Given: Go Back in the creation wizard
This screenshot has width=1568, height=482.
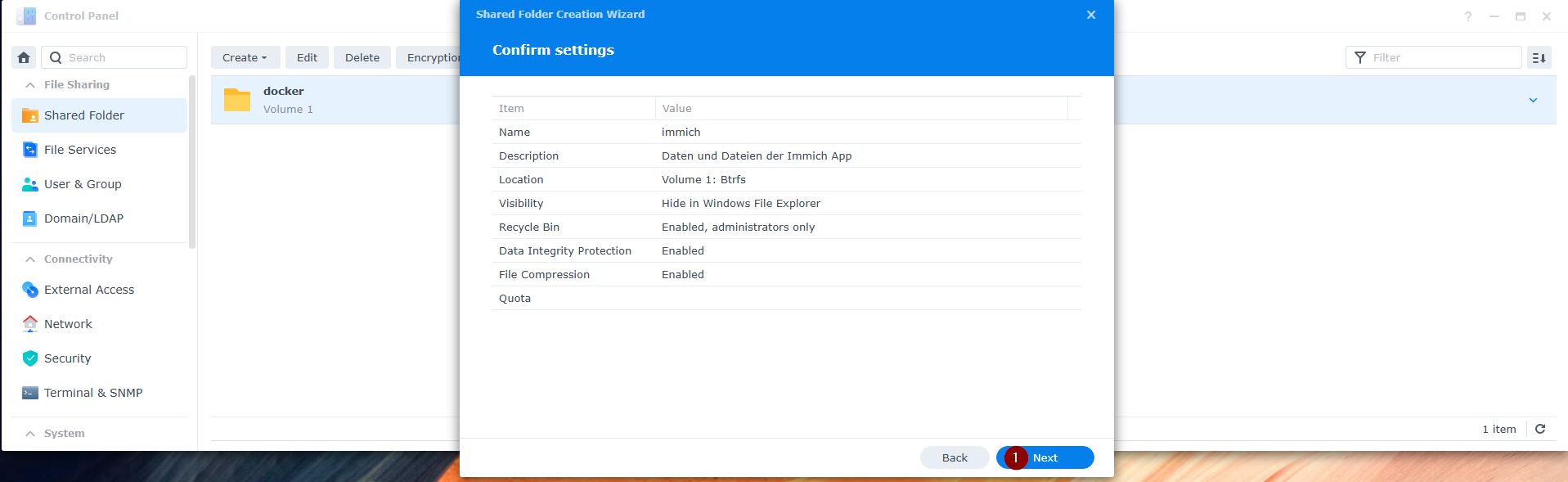Looking at the screenshot, I should 955,457.
